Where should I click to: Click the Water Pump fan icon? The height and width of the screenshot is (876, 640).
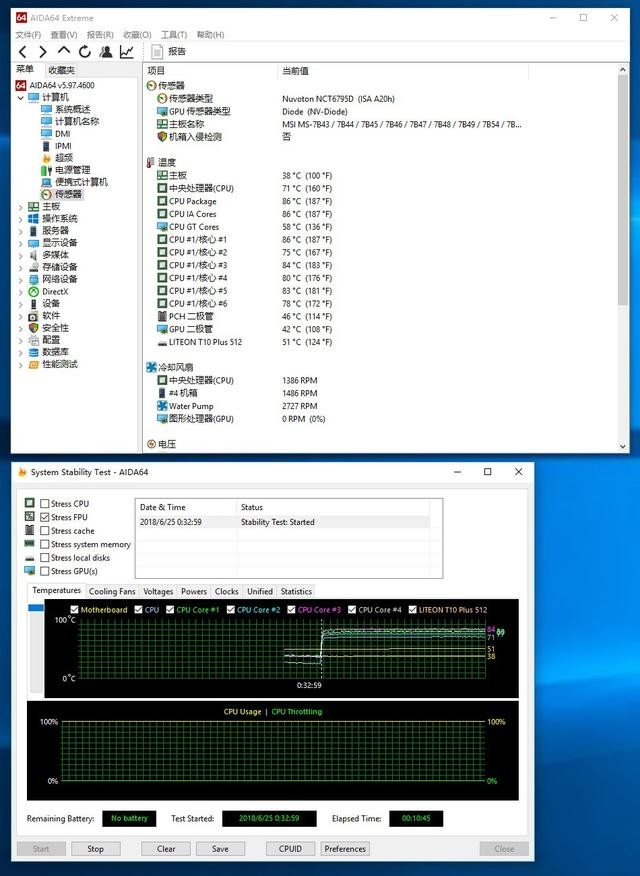tap(162, 406)
